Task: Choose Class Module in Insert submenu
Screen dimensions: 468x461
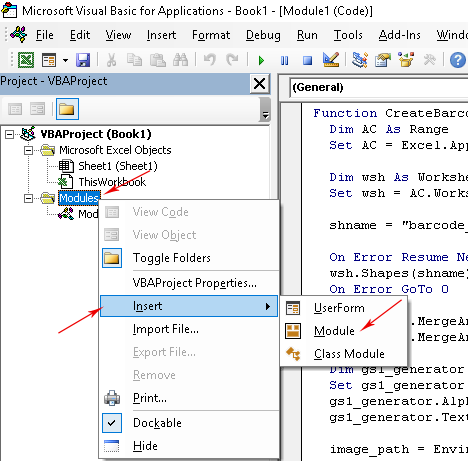Action: 344,354
